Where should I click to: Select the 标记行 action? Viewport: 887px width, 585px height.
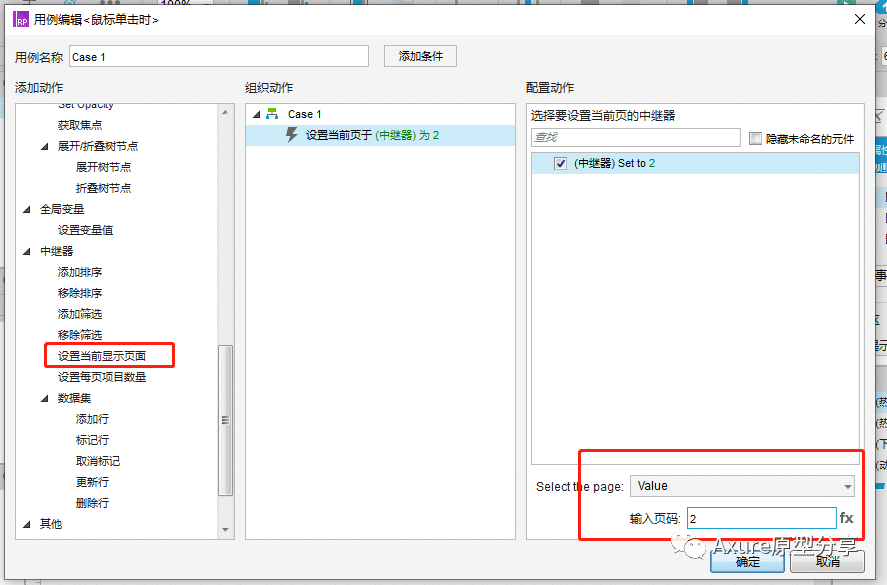coord(92,440)
